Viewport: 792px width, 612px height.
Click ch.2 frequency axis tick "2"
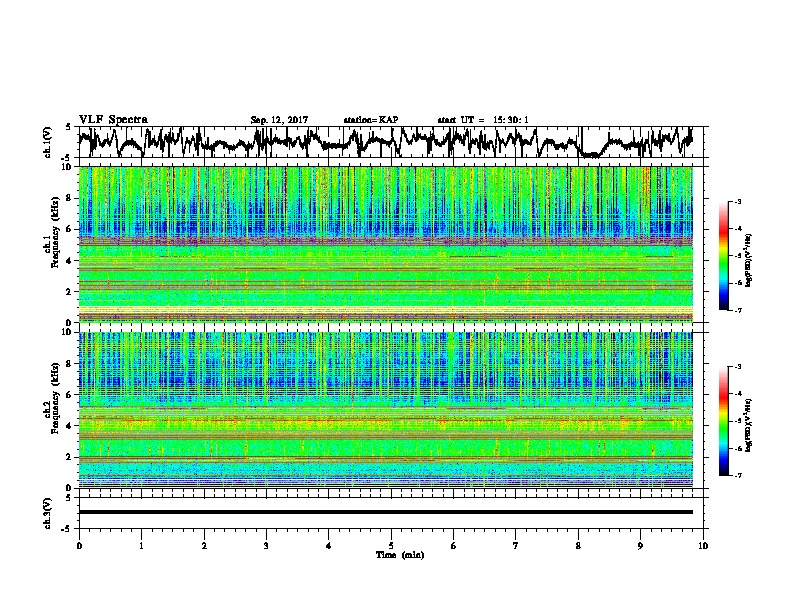tap(71, 457)
